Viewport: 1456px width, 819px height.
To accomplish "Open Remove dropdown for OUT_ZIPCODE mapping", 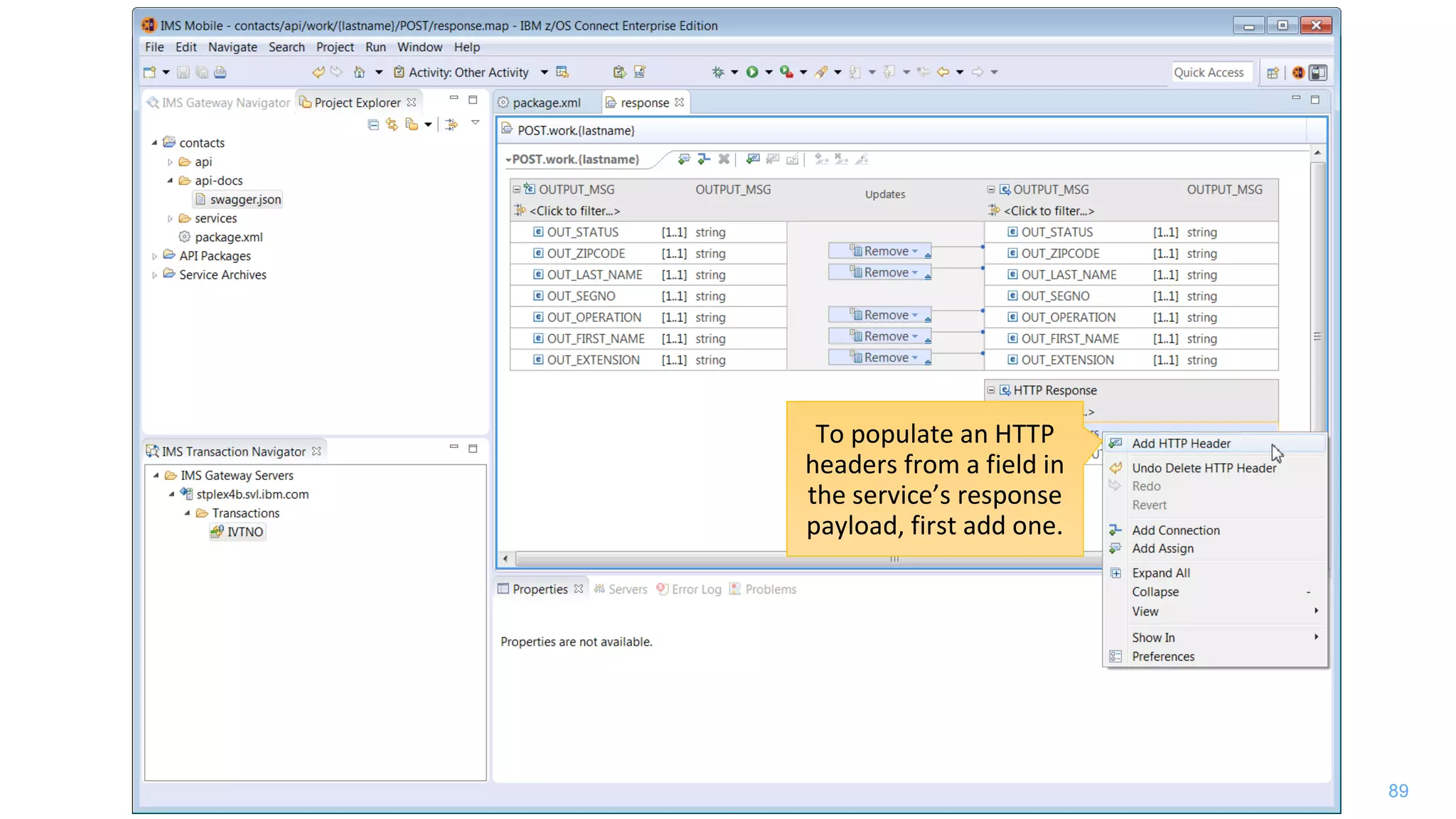I will pos(915,251).
